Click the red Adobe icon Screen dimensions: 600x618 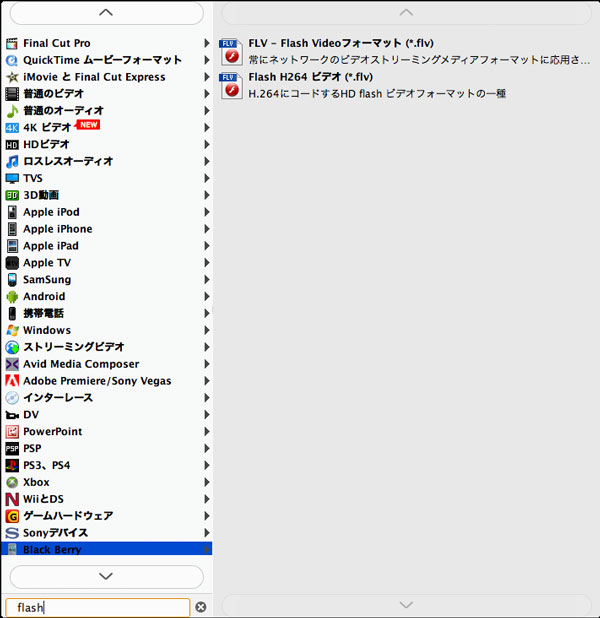(x=12, y=381)
